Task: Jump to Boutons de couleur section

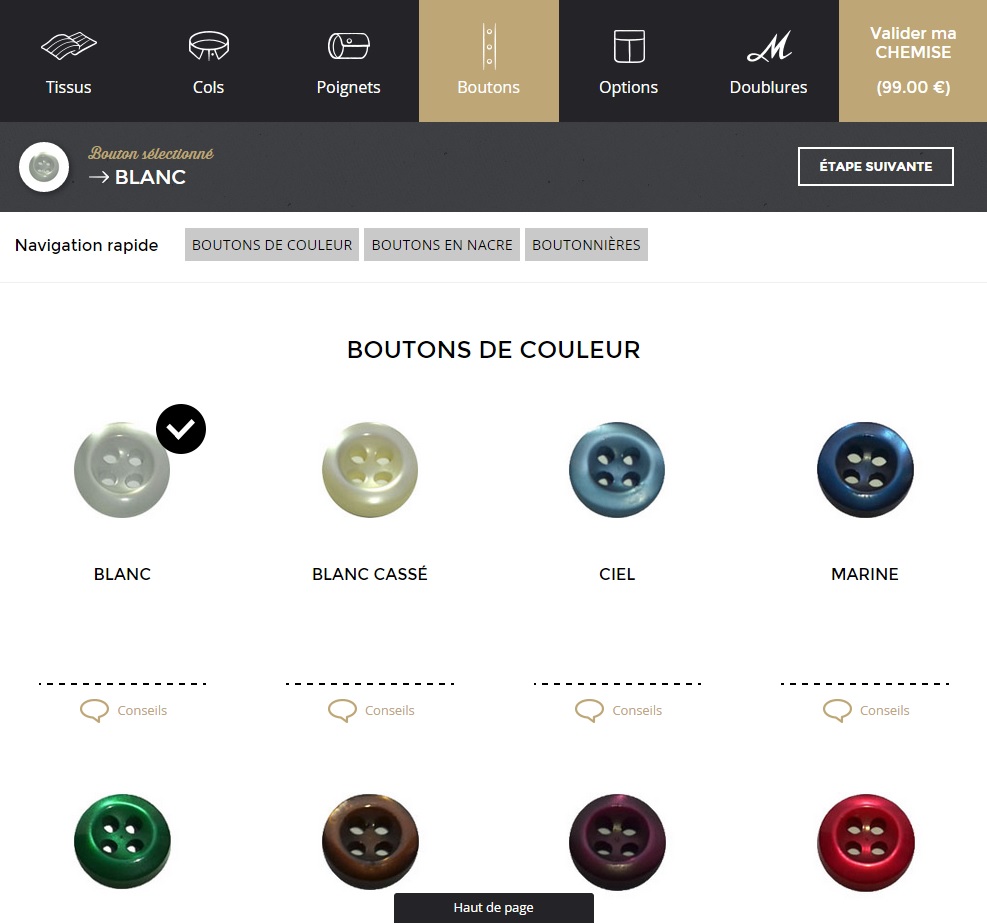Action: click(x=272, y=245)
